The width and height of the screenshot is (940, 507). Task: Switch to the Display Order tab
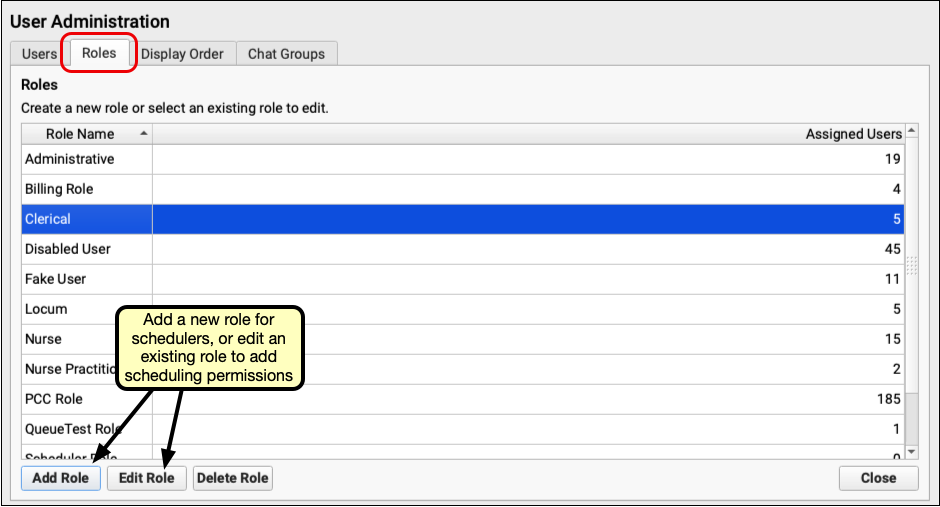click(x=182, y=54)
